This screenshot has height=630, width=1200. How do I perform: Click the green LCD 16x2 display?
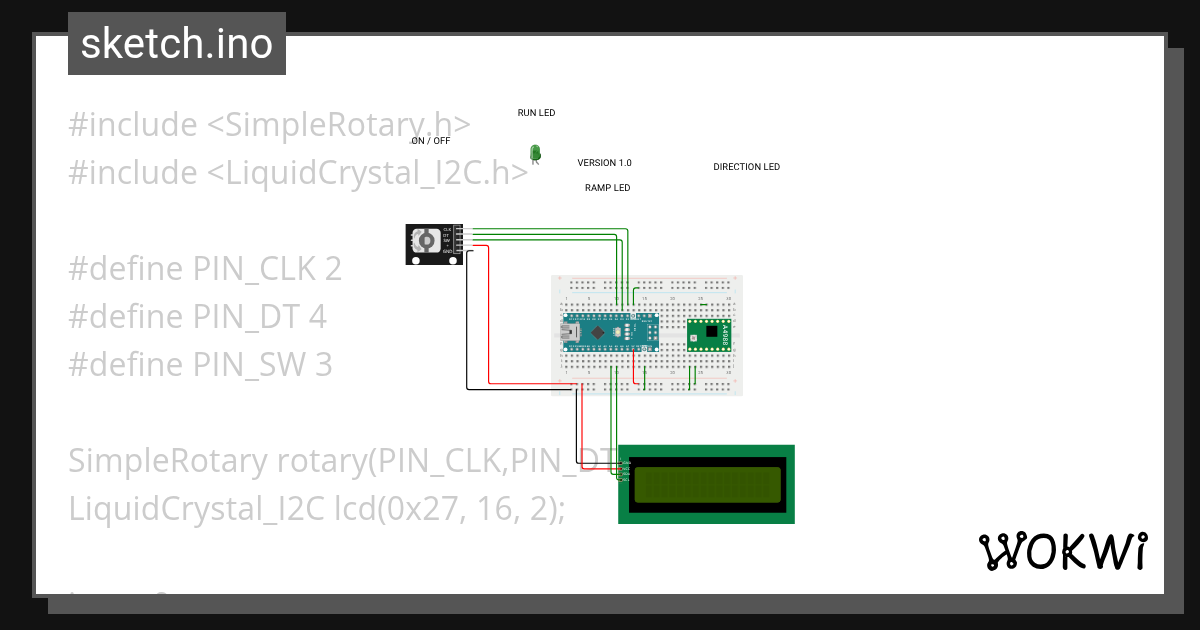coord(706,484)
